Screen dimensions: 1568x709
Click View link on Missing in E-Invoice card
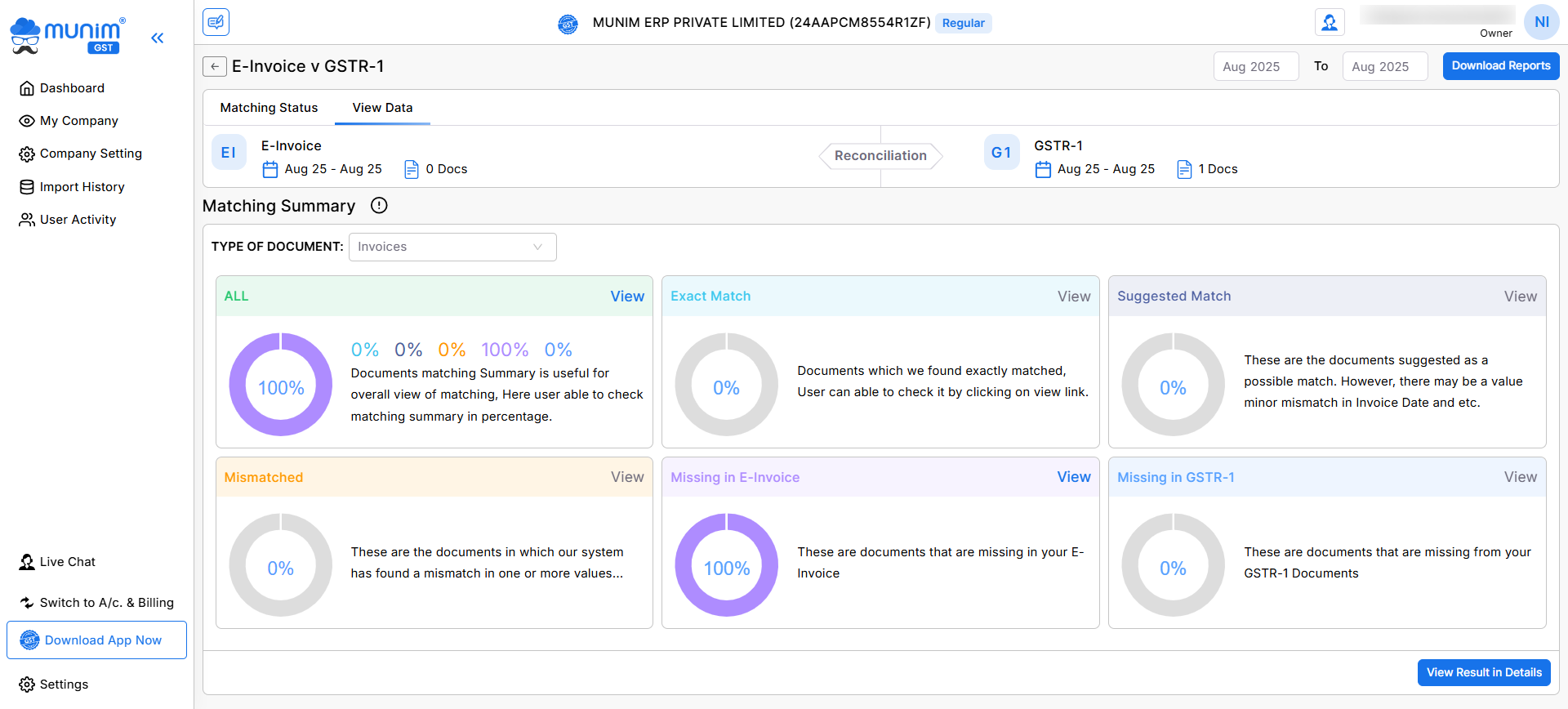click(x=1074, y=477)
